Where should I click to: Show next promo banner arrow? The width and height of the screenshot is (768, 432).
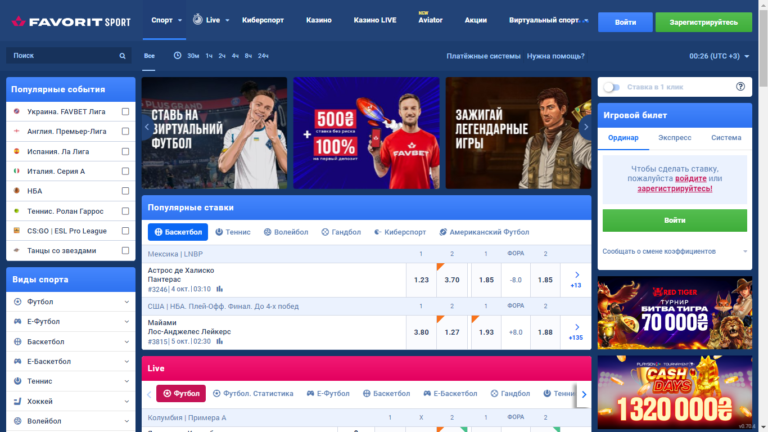[x=586, y=127]
